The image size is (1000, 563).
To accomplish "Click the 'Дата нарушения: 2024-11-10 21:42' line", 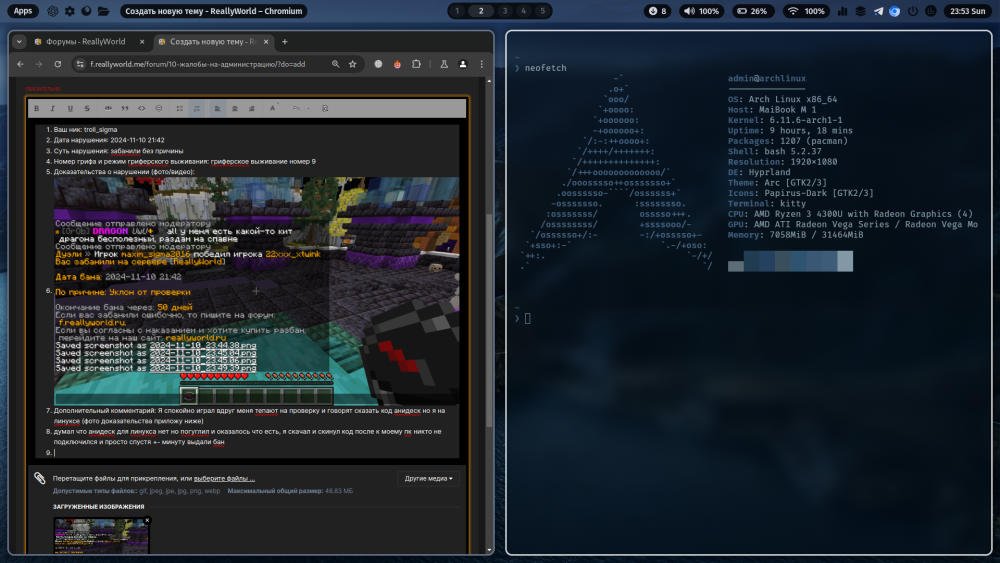I will (109, 140).
